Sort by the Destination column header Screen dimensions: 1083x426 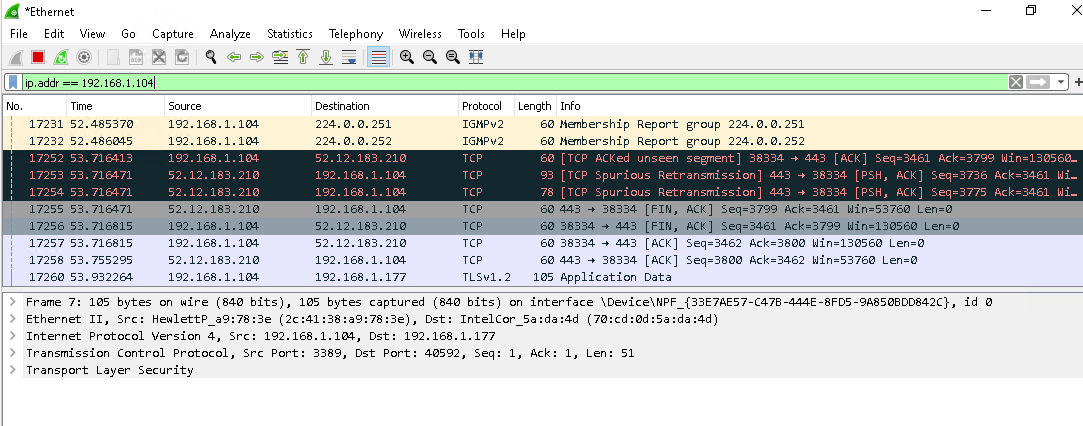pos(385,106)
